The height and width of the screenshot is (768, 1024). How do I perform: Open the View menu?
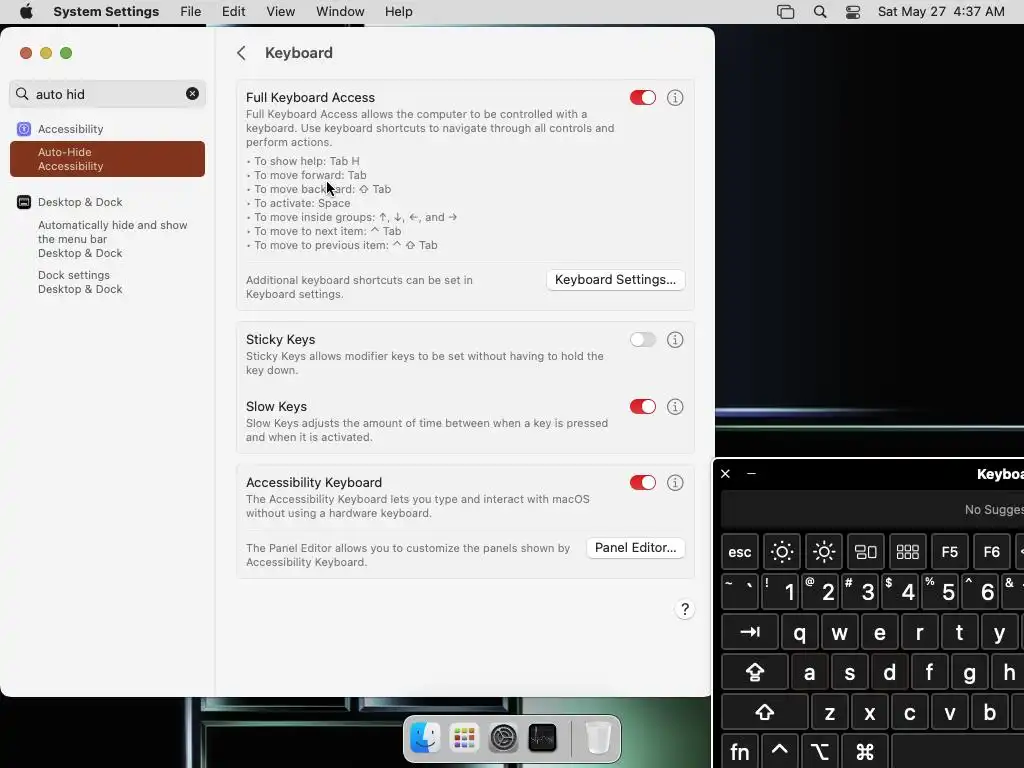281,12
